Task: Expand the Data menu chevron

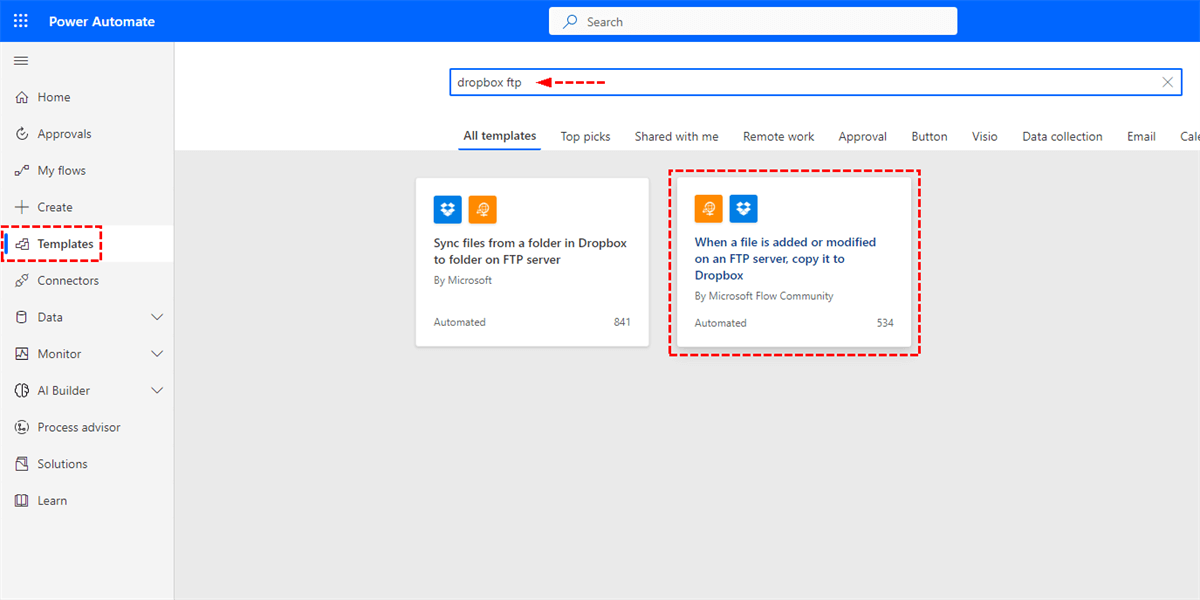Action: (157, 317)
